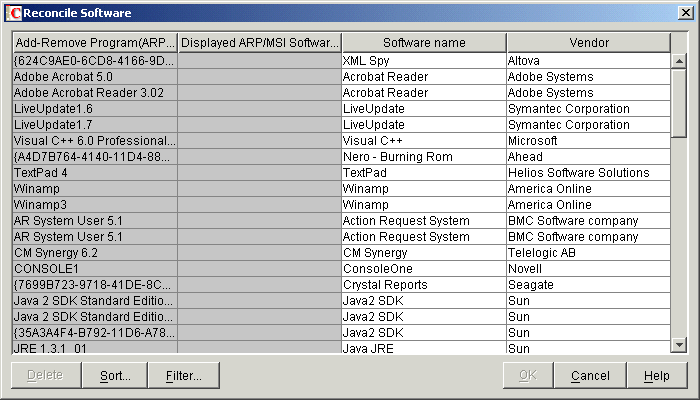Open the Filter... dialog
The height and width of the screenshot is (400, 700).
tap(184, 375)
